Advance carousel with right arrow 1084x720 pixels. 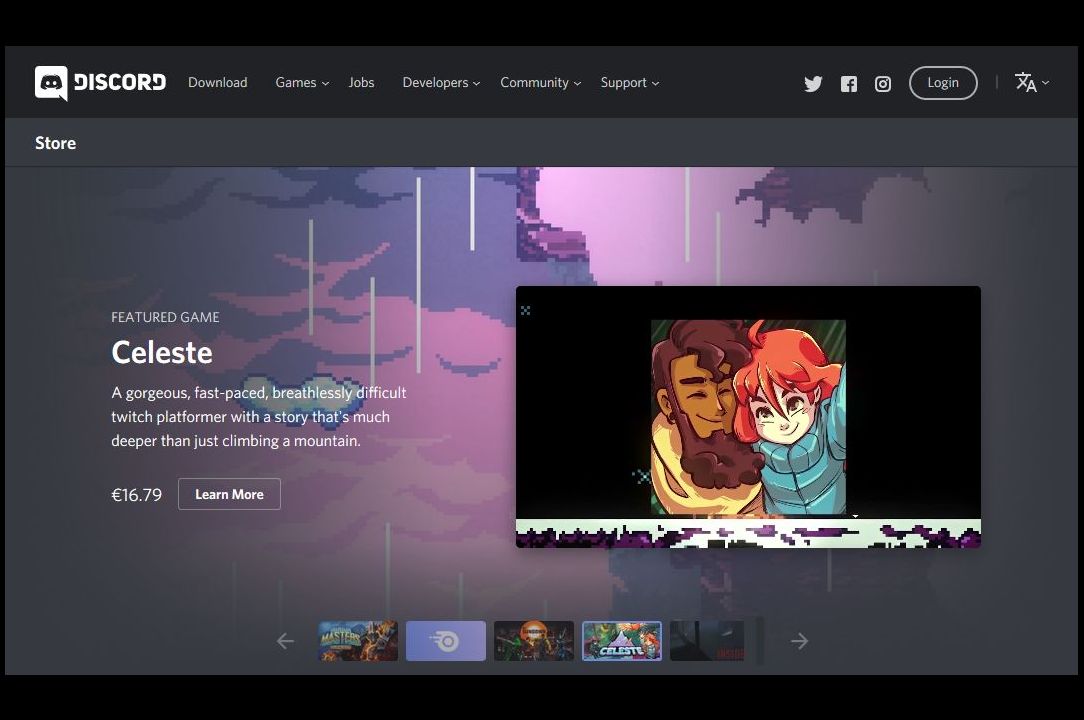pyautogui.click(x=799, y=641)
